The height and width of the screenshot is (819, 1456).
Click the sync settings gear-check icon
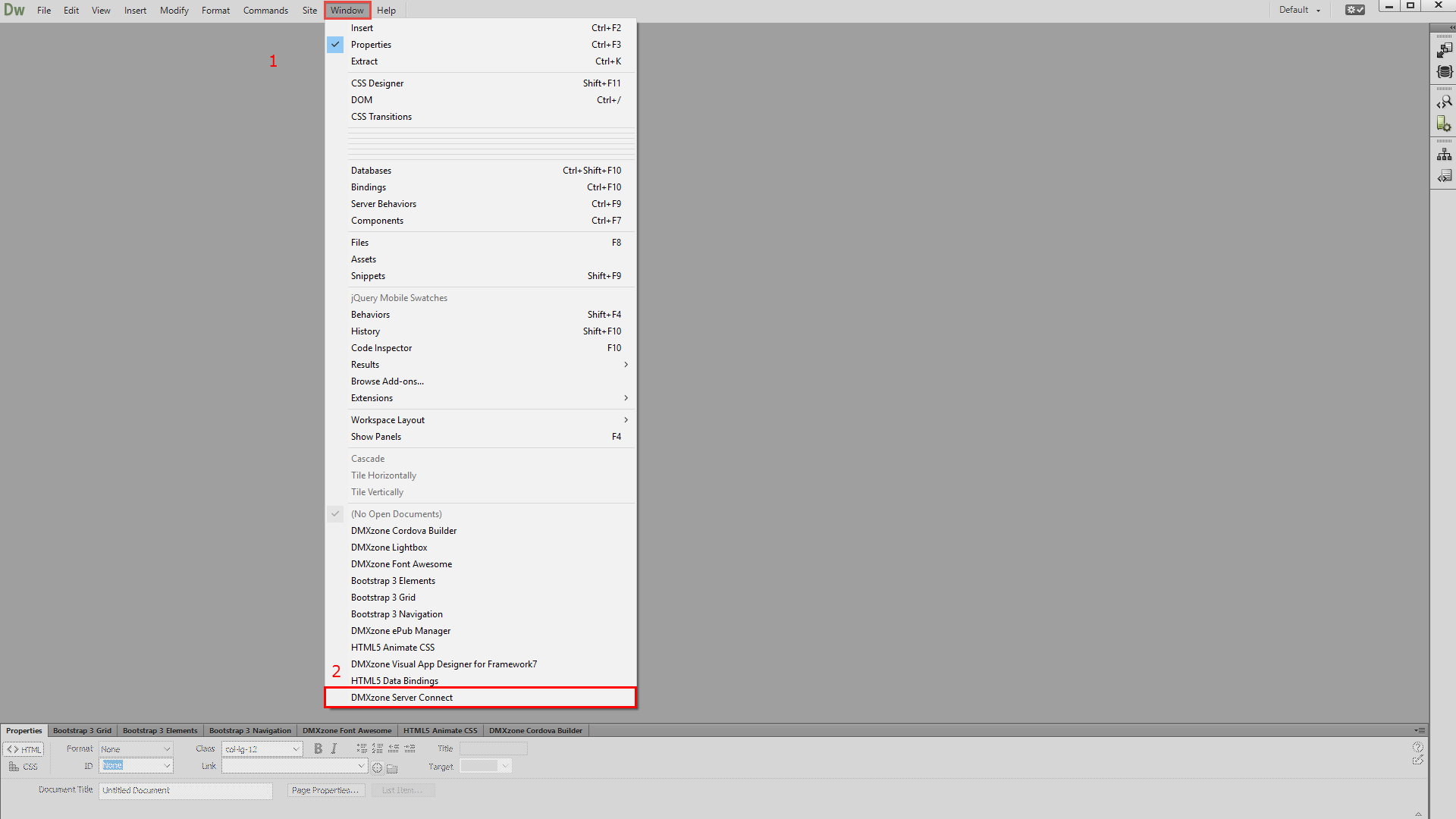(1355, 10)
